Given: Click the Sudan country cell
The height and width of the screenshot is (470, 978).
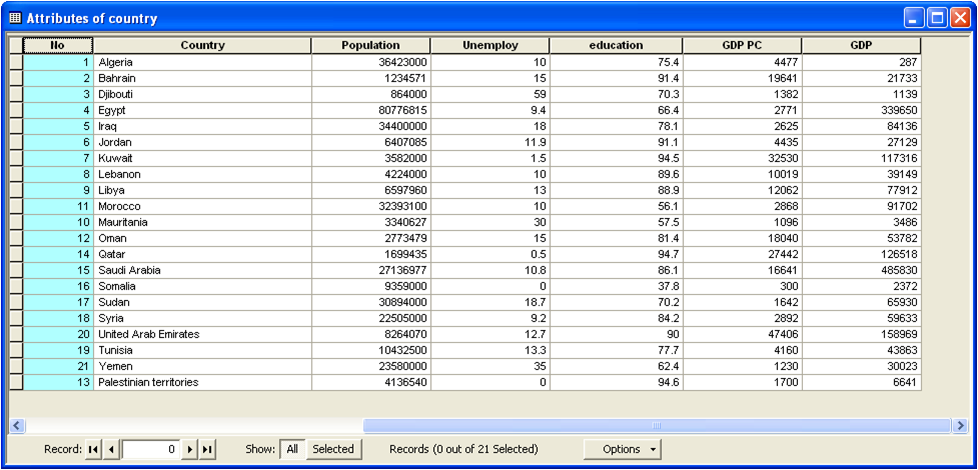Looking at the screenshot, I should tap(203, 302).
